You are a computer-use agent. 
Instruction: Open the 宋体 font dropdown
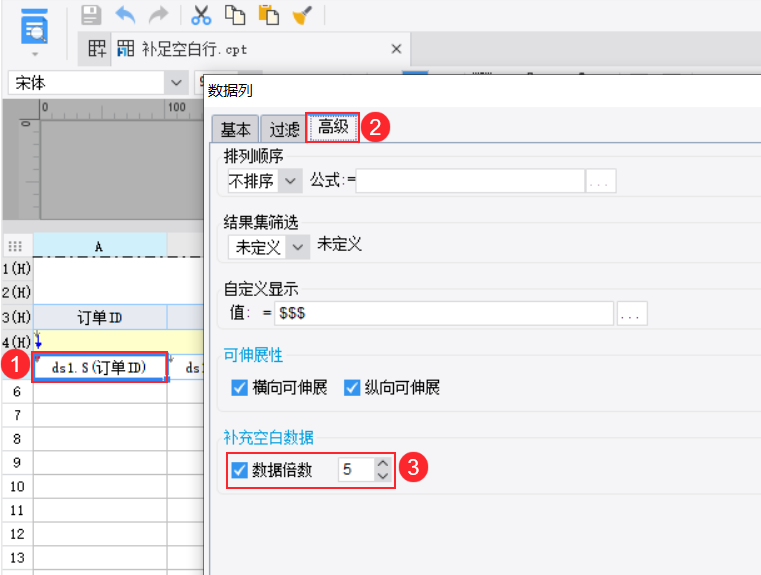(x=176, y=82)
